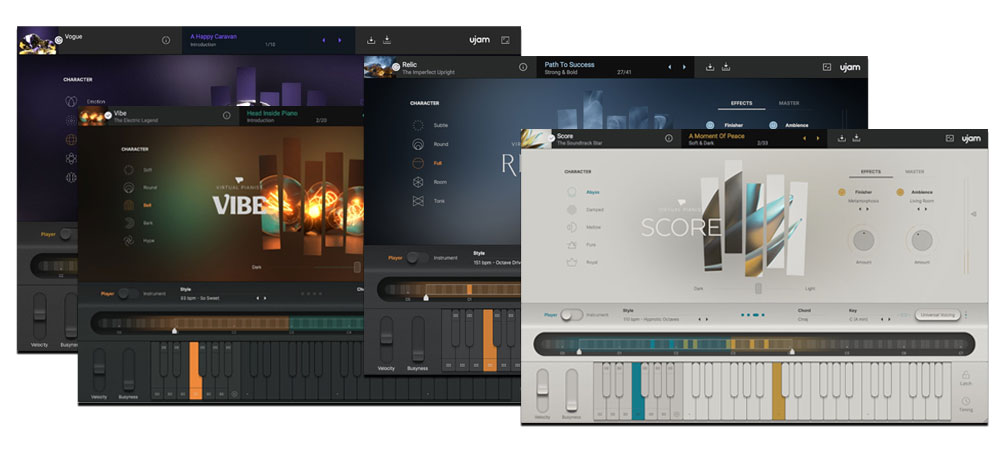This screenshot has height=454, width=1000.
Task: Open the info icon in Vibe header
Action: (x=226, y=115)
